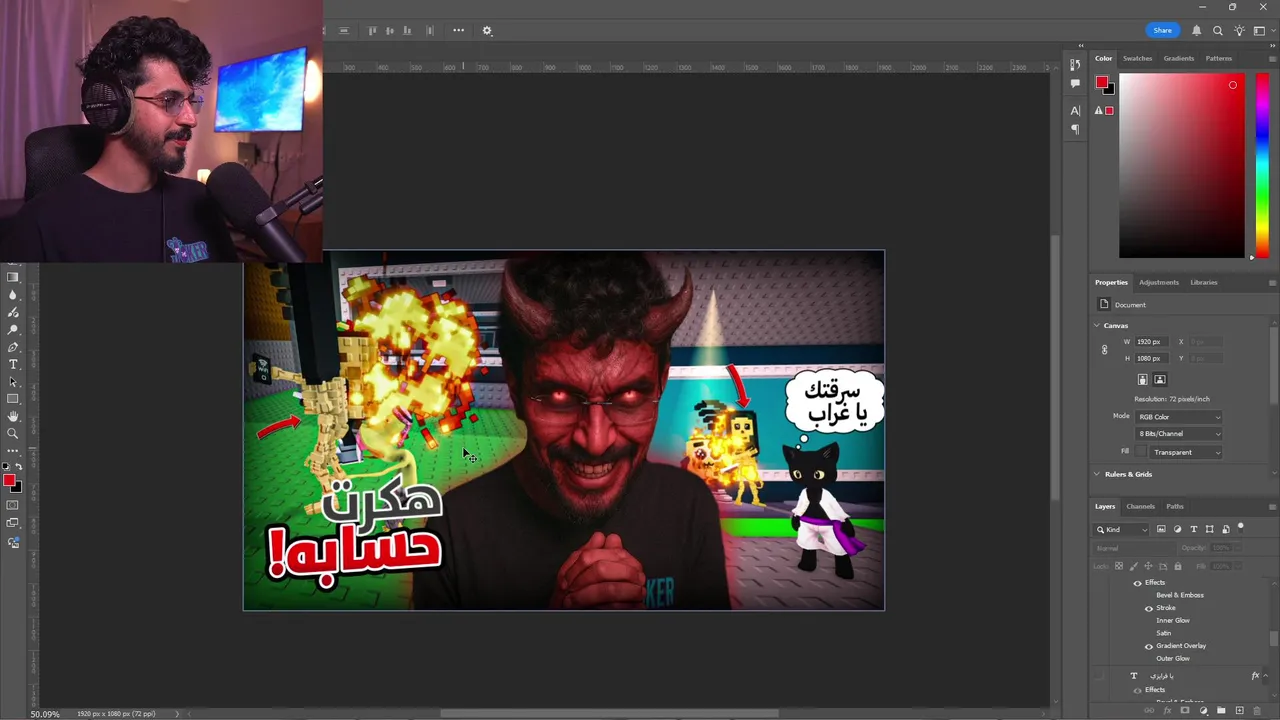1280x720 pixels.
Task: Toggle type layer filter (T) in Layers panel
Action: pos(1194,529)
